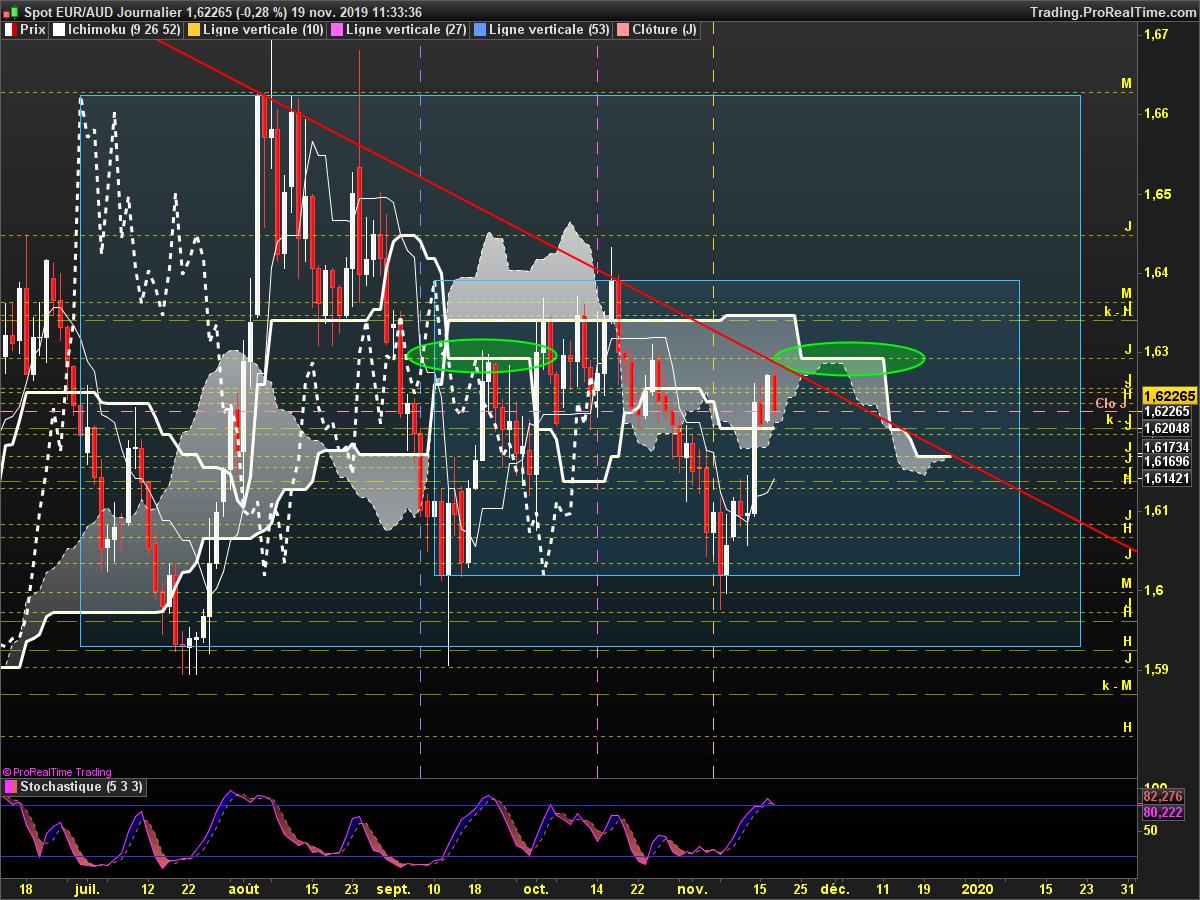The height and width of the screenshot is (900, 1200).
Task: Click the white Ichimoku color swatch
Action: (x=59, y=30)
